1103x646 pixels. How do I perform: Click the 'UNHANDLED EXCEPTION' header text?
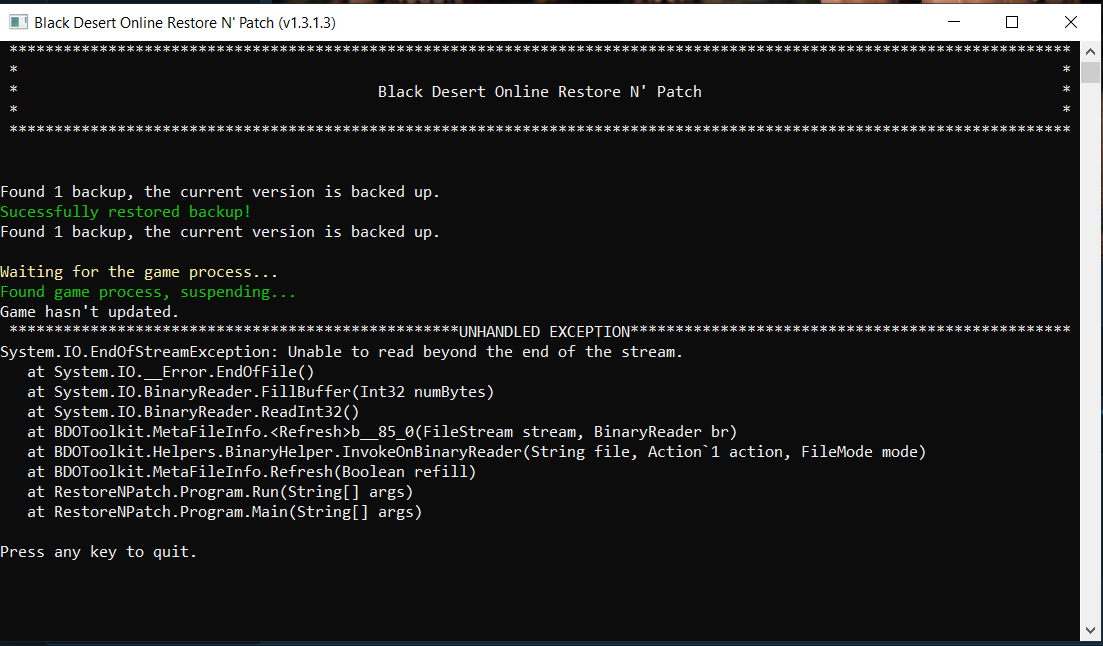[x=544, y=332]
